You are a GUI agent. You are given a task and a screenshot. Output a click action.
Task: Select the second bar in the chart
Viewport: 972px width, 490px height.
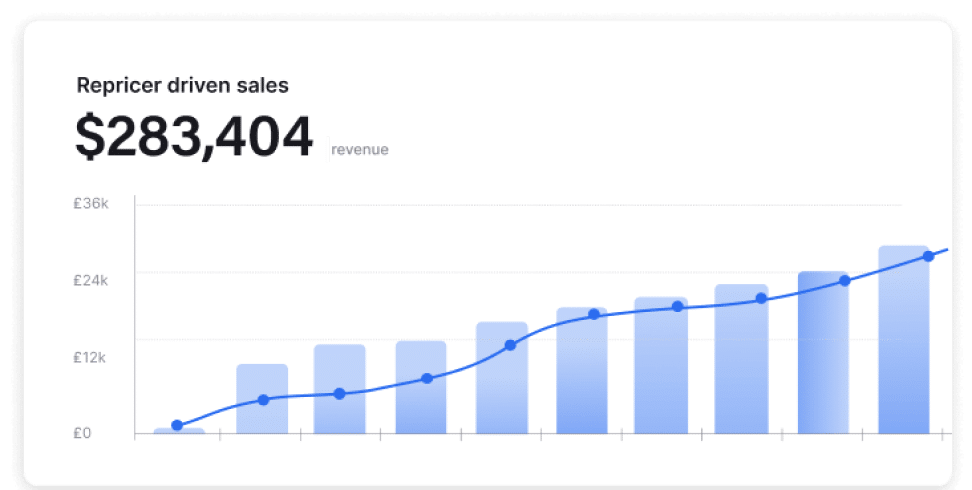pyautogui.click(x=262, y=399)
